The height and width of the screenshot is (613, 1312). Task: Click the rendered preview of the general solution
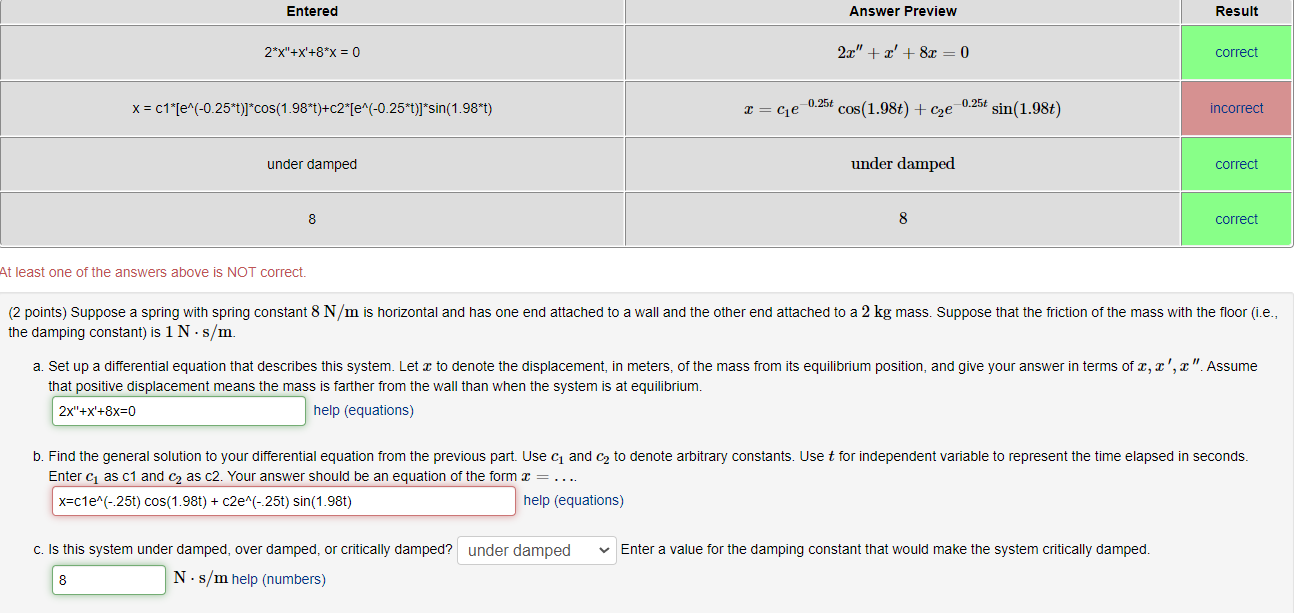click(902, 107)
